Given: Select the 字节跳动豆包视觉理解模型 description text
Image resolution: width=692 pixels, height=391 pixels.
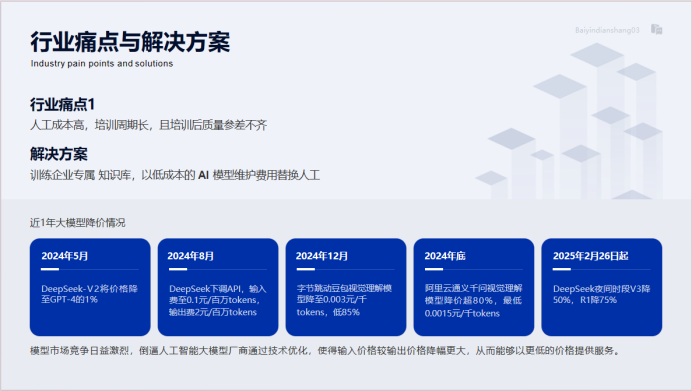Looking at the screenshot, I should tap(344, 300).
